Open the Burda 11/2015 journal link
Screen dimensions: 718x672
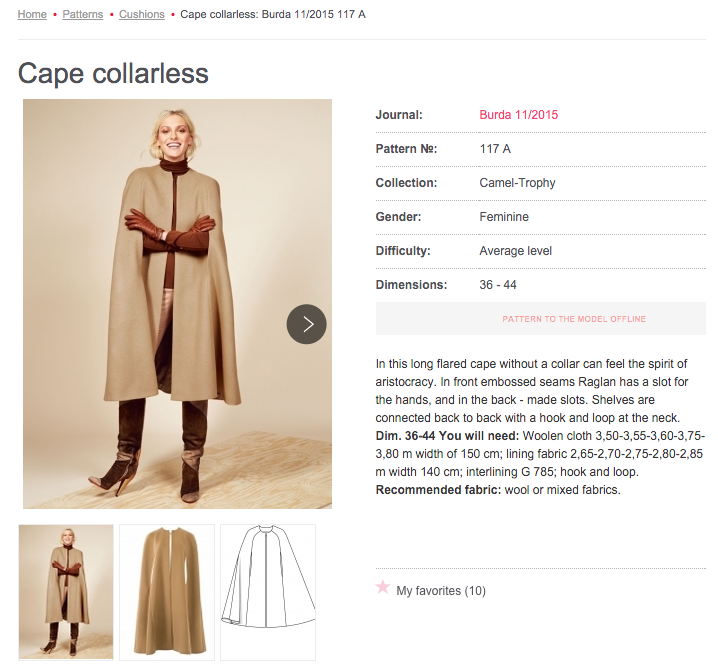click(x=518, y=115)
